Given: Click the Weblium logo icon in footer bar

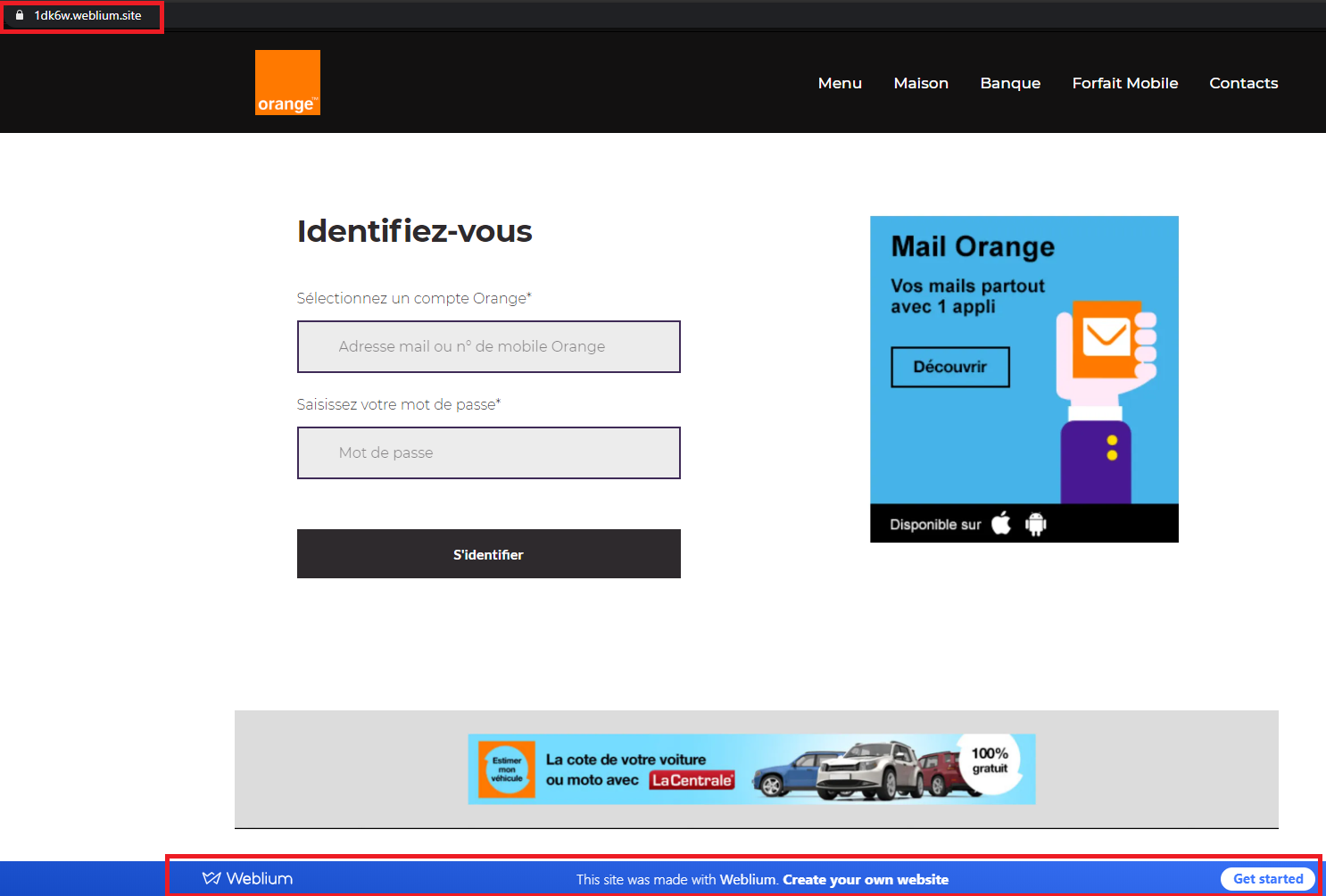Looking at the screenshot, I should tap(211, 878).
